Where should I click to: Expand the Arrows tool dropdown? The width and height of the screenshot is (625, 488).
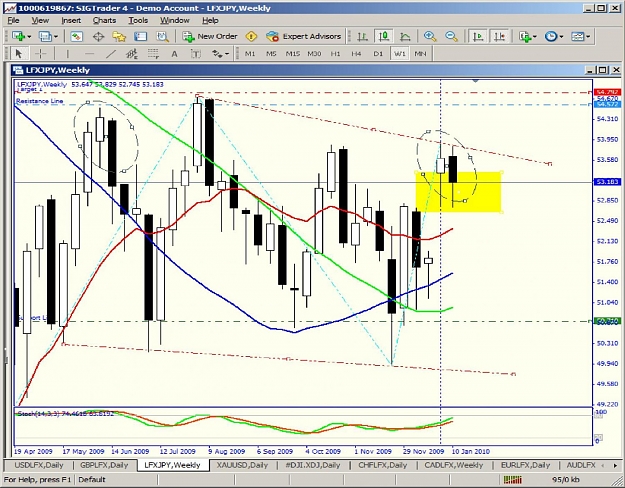click(227, 53)
